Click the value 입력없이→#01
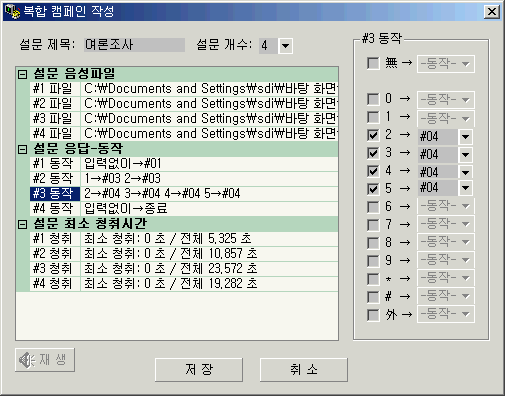The width and height of the screenshot is (505, 396). click(x=123, y=164)
